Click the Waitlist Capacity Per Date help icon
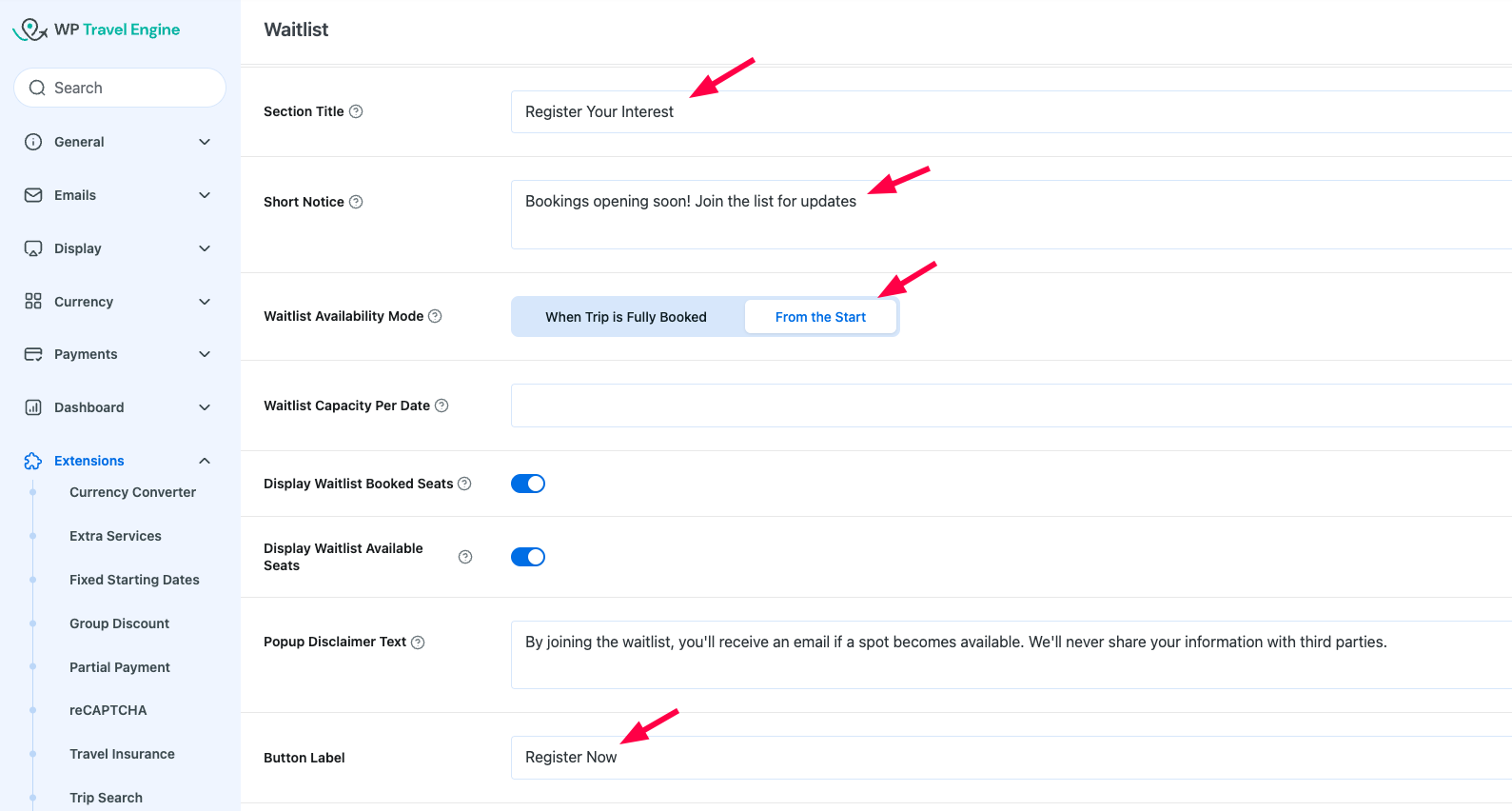This screenshot has width=1512, height=811. (442, 405)
